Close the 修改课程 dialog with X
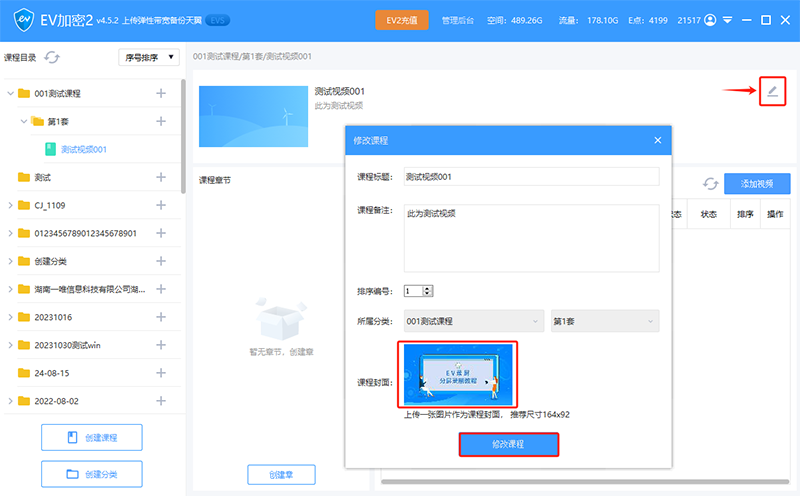Viewport: 800px width, 496px height. (x=657, y=140)
